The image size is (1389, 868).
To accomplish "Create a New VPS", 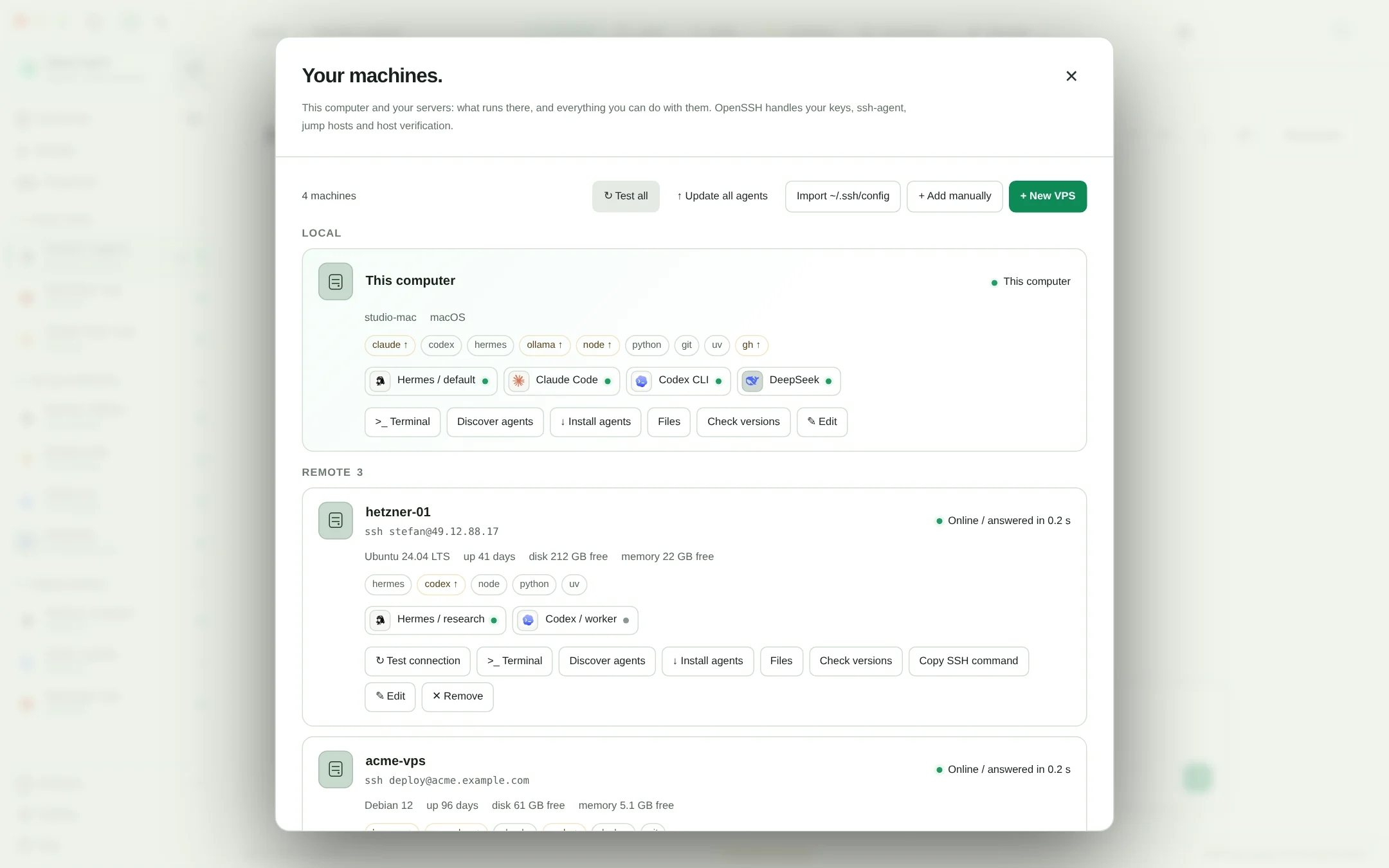I will click(x=1048, y=196).
